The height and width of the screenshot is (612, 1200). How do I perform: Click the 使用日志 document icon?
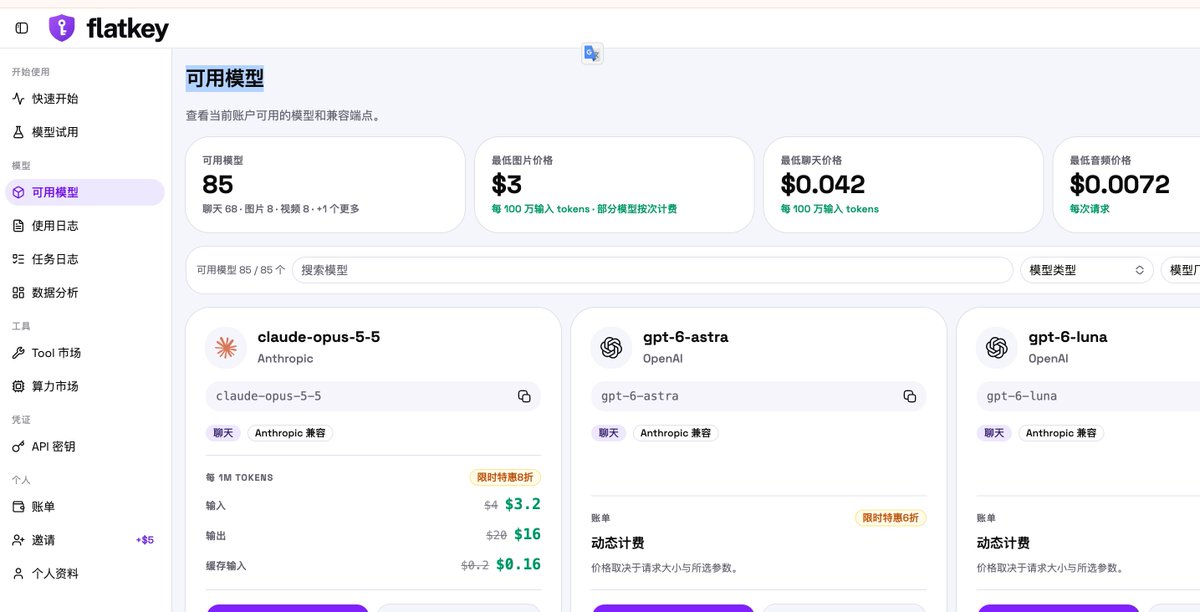pyautogui.click(x=18, y=226)
